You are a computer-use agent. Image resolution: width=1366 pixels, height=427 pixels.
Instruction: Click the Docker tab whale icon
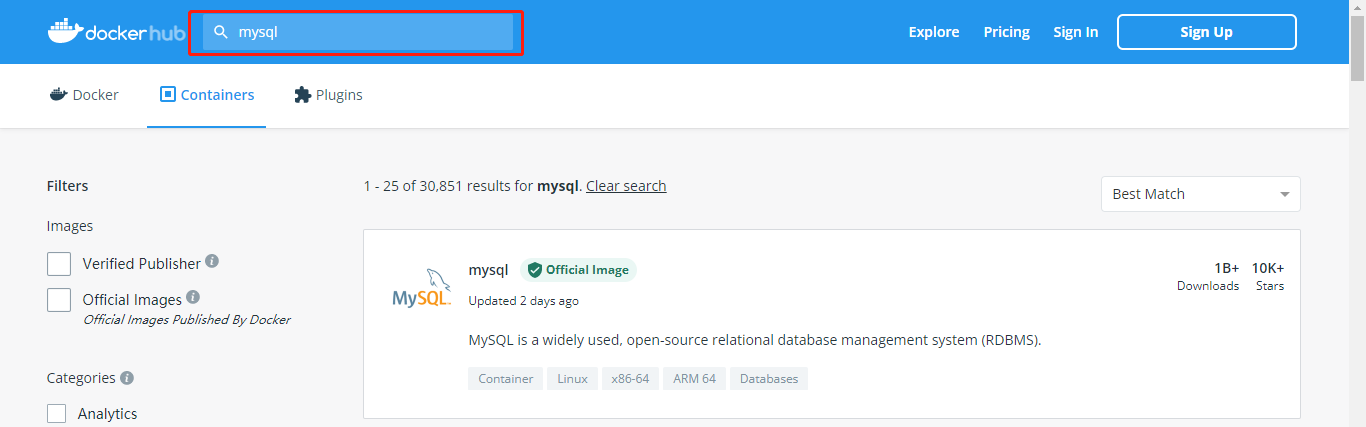click(58, 95)
